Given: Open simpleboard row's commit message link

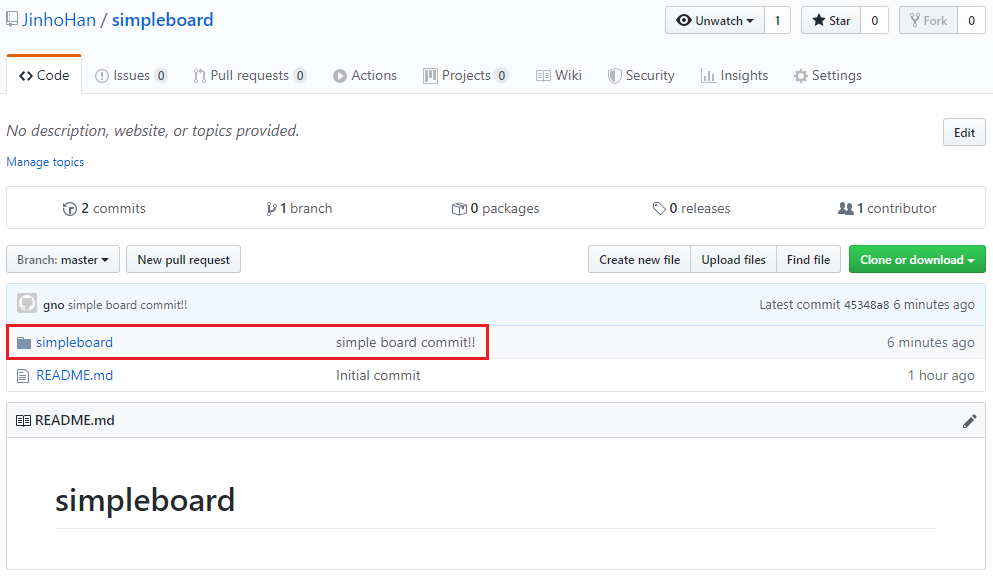Looking at the screenshot, I should 405,342.
